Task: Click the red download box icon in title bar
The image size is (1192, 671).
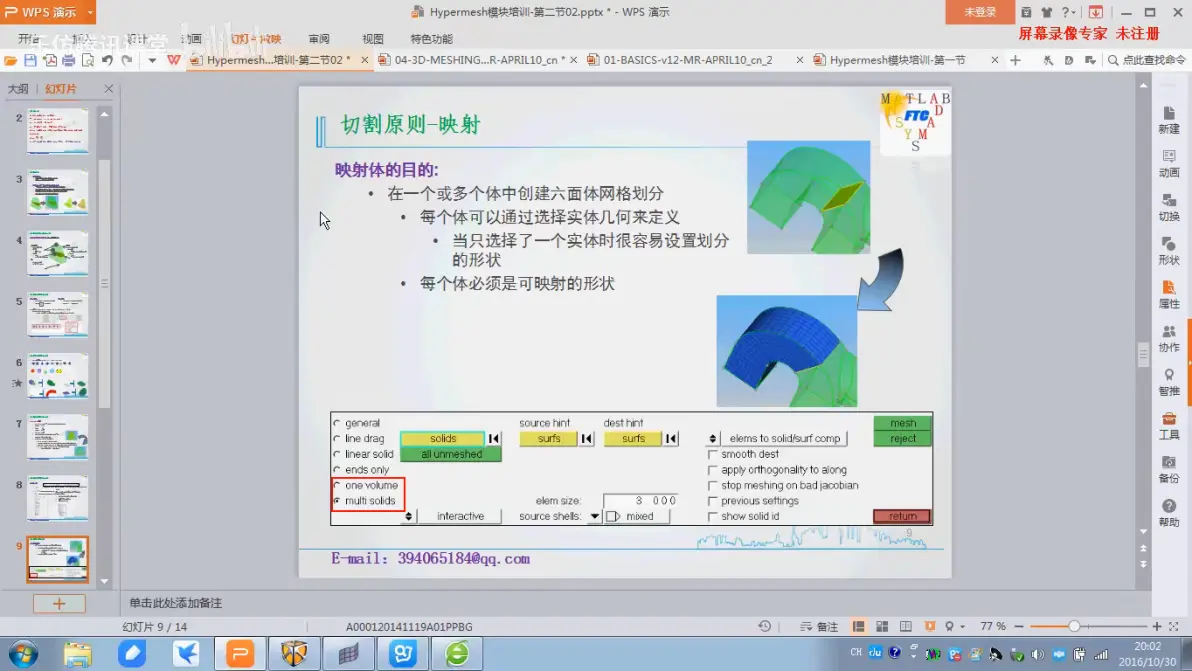Action: (1095, 12)
